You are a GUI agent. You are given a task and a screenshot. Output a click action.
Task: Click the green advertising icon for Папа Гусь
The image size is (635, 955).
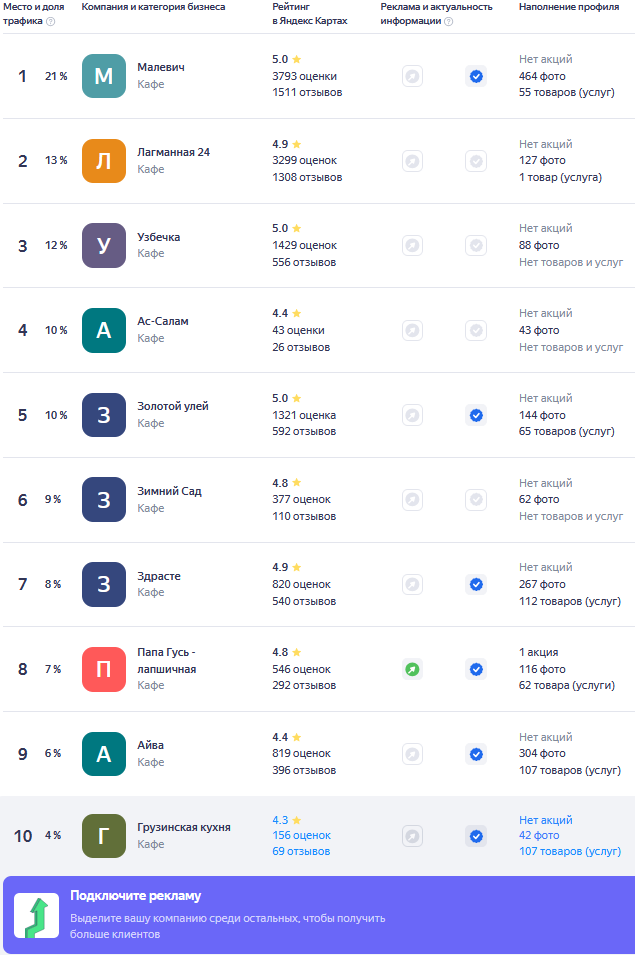[412, 669]
